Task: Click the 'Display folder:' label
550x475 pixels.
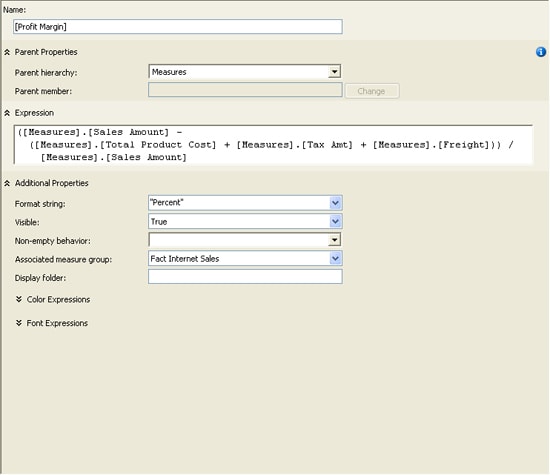Action: 40,278
